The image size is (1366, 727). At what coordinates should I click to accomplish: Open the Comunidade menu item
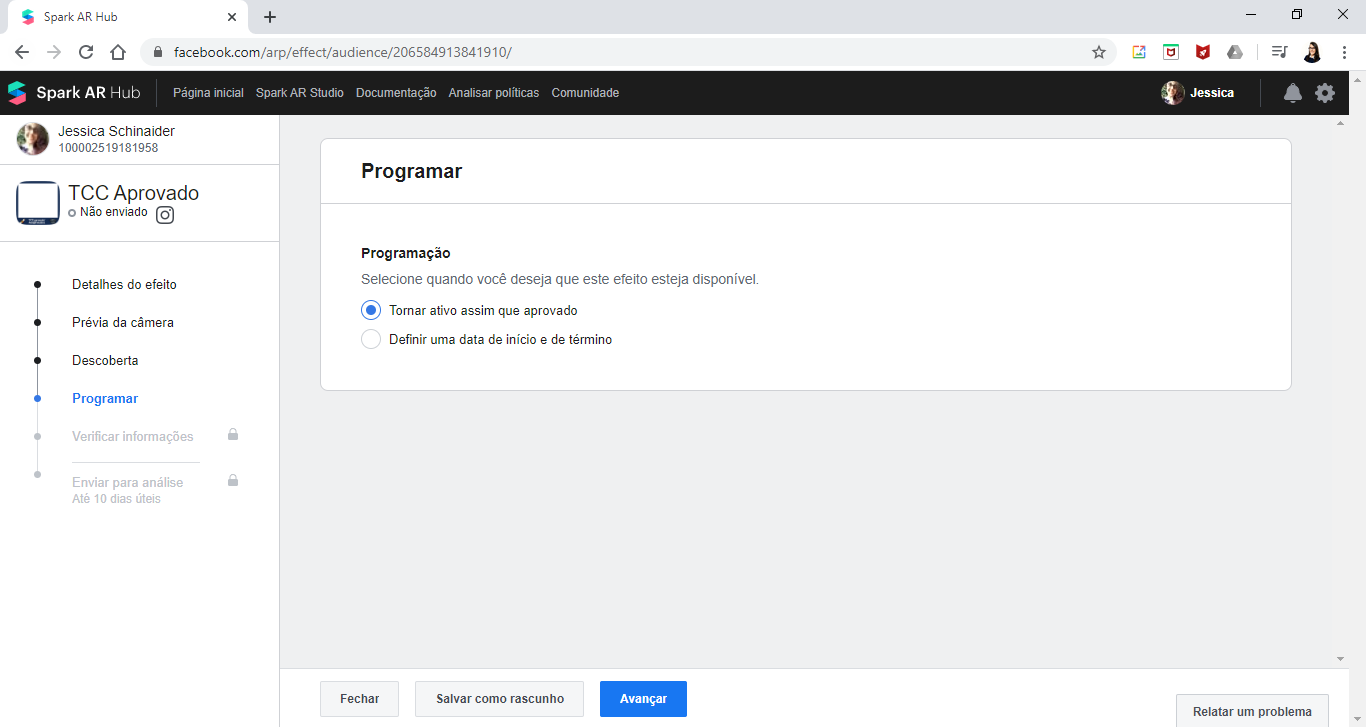585,93
